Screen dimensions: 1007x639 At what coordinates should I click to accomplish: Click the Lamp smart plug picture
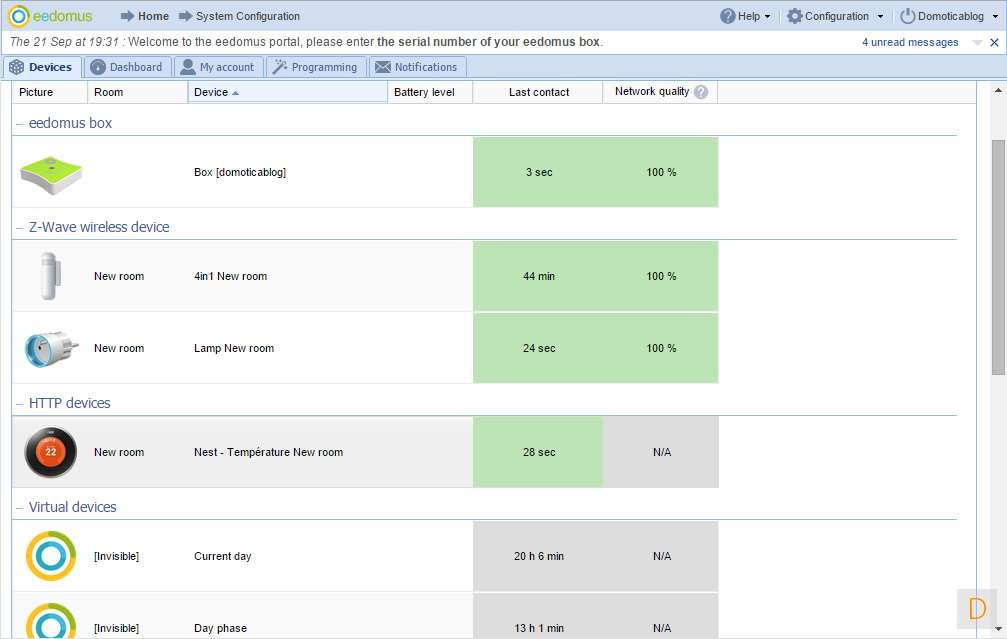(x=50, y=349)
